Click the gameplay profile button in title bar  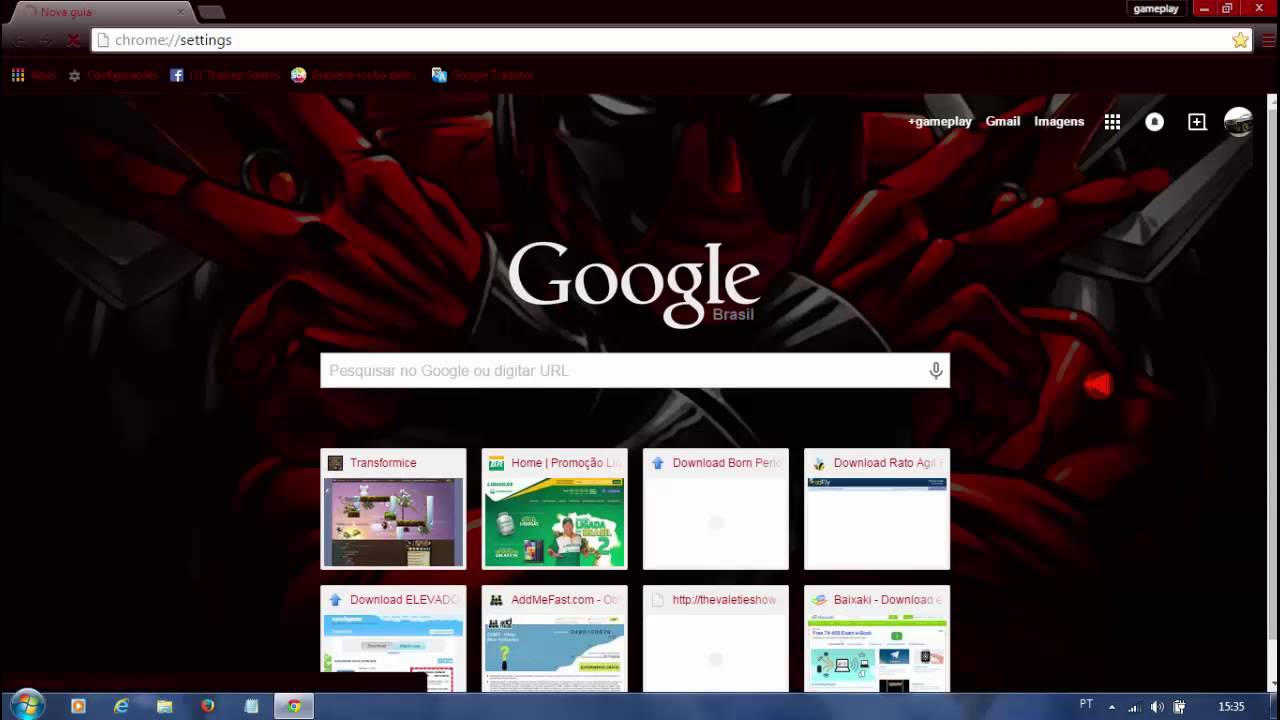pos(1156,8)
